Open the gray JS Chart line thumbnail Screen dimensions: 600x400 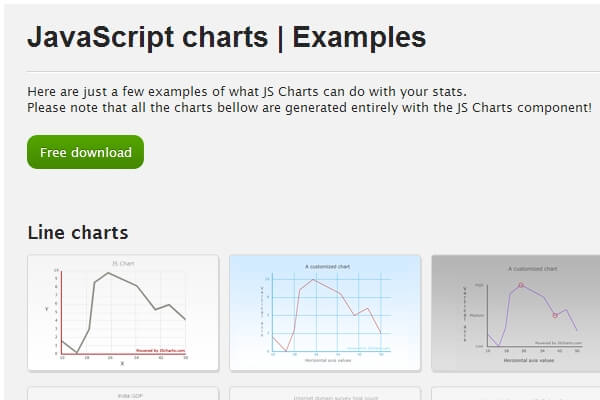click(x=123, y=312)
